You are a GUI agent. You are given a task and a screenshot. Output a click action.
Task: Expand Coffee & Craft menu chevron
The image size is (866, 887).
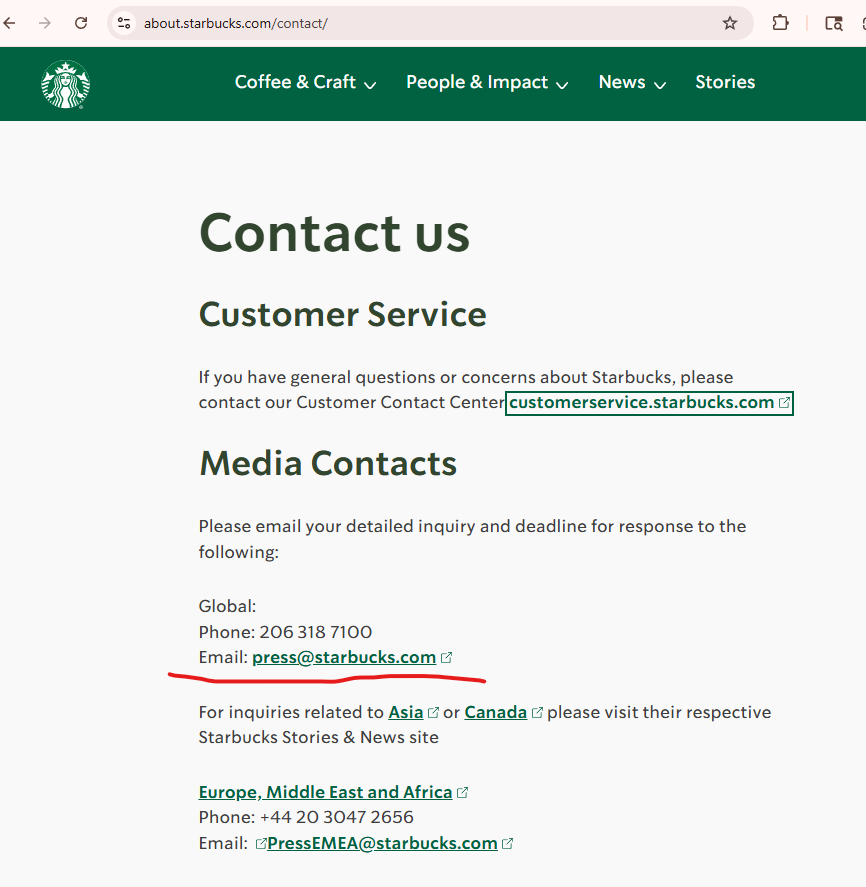(370, 85)
